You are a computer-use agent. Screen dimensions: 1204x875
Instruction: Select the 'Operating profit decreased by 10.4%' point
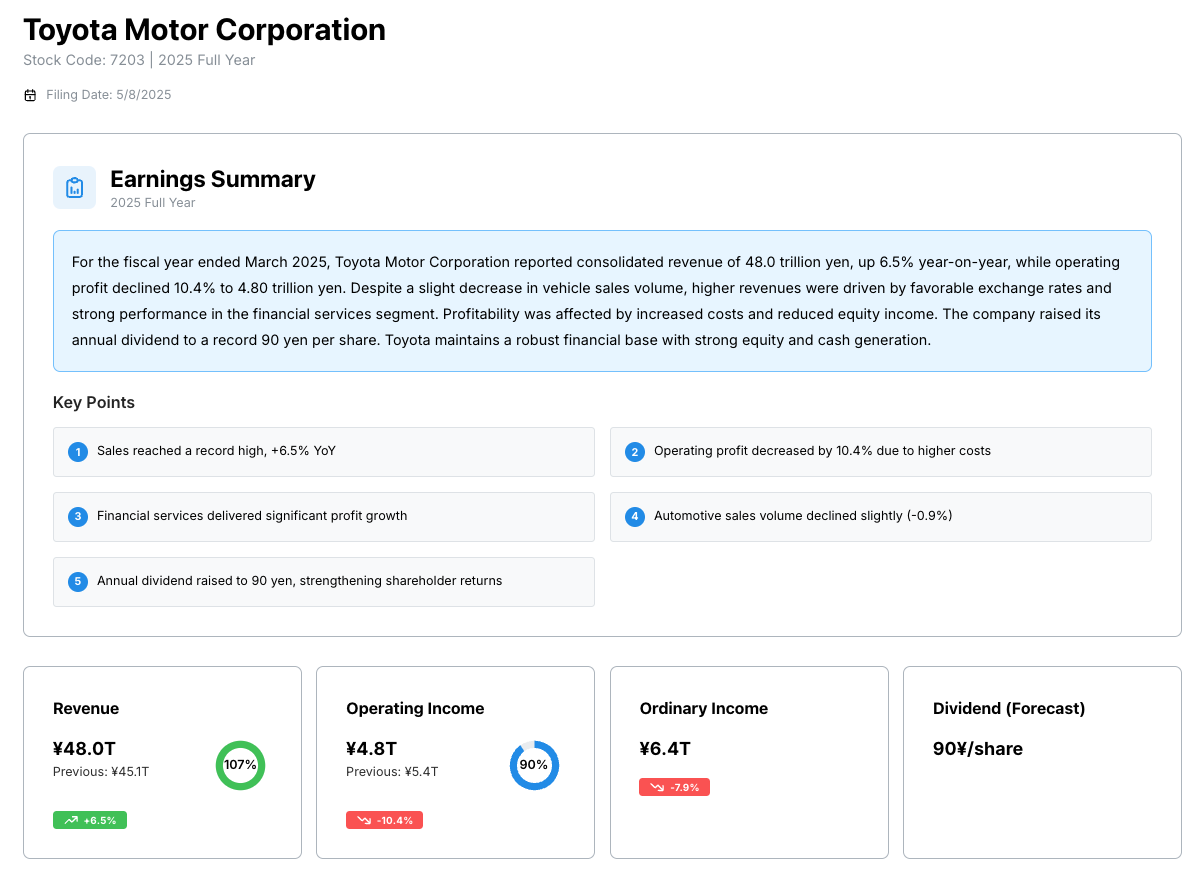click(881, 452)
